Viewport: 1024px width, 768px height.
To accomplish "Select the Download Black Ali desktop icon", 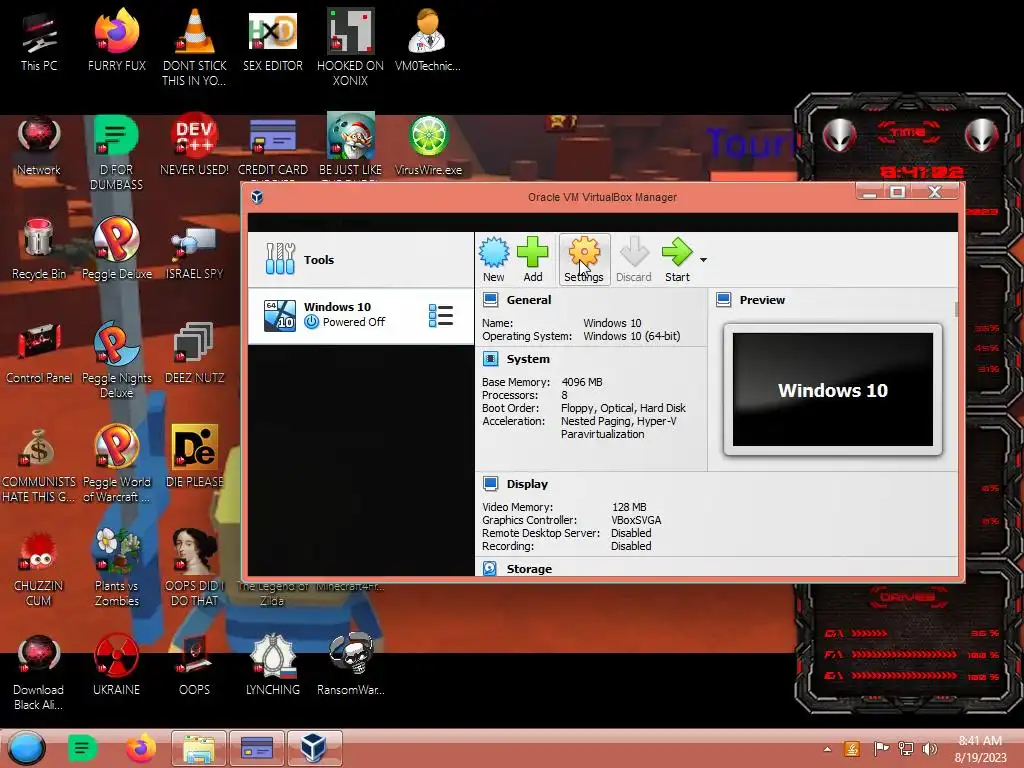I will [x=39, y=673].
